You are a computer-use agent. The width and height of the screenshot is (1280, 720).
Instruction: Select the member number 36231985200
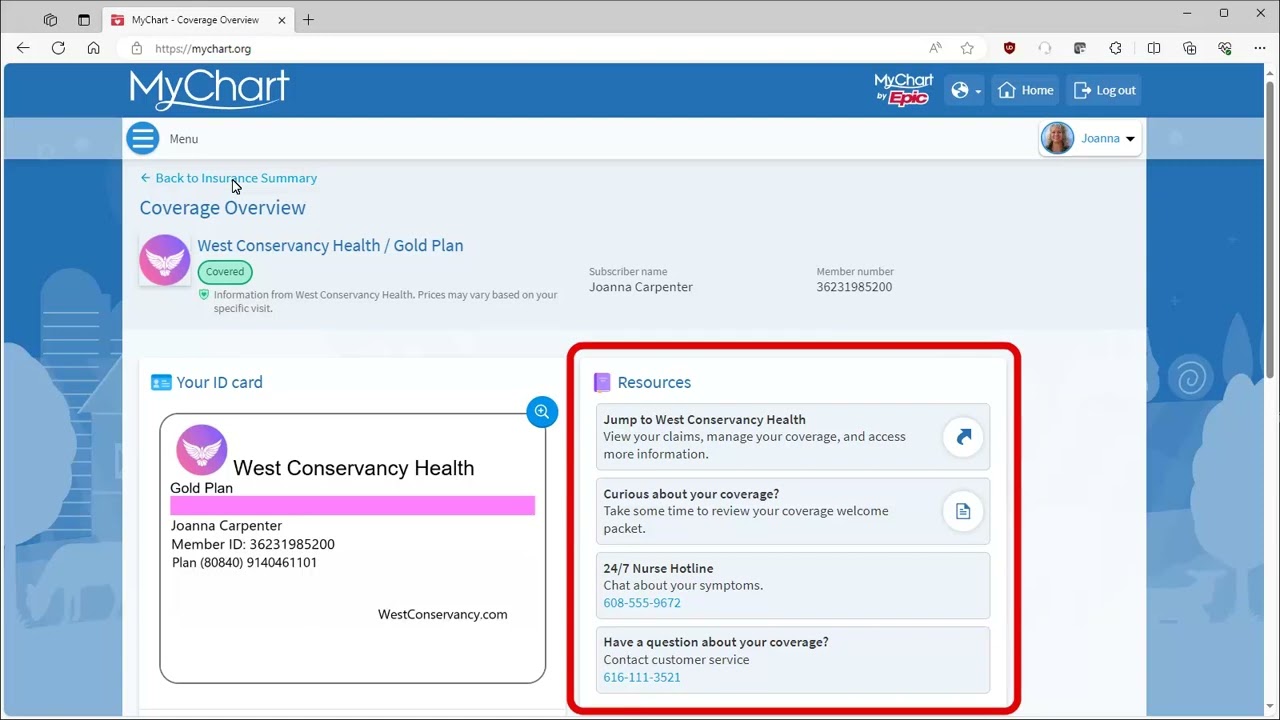(x=854, y=287)
